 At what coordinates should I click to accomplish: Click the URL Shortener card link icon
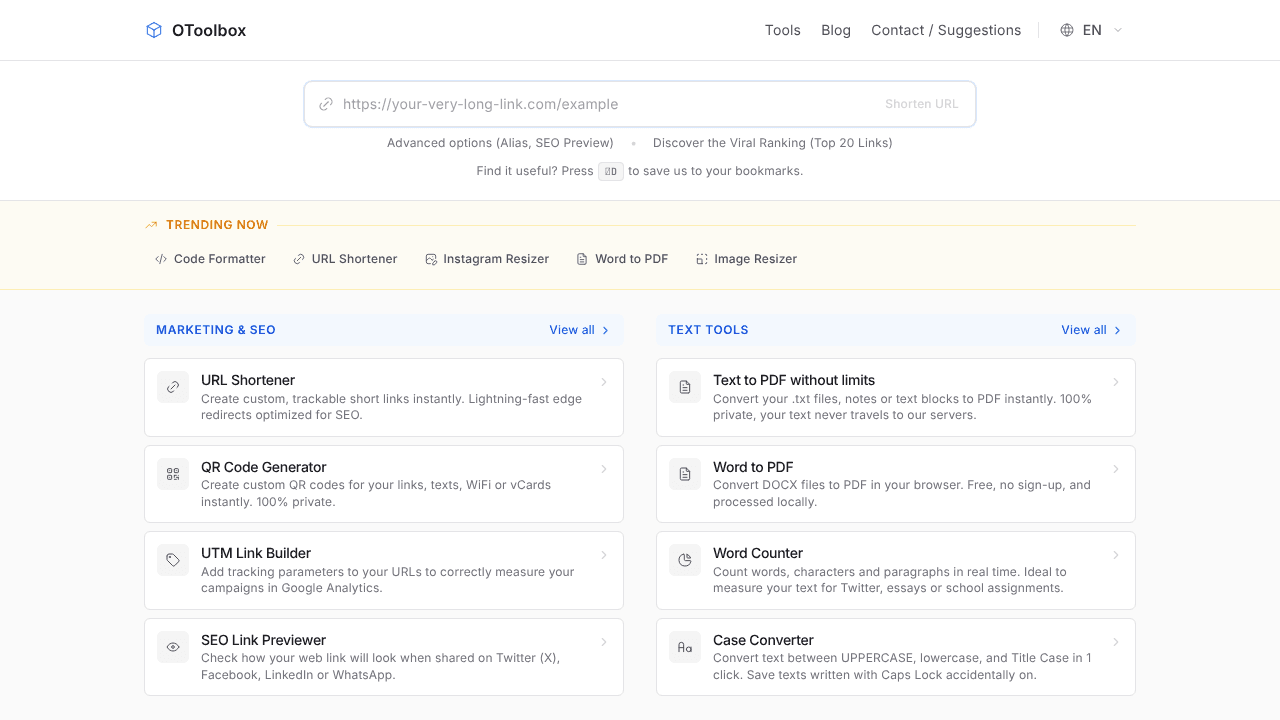[173, 387]
